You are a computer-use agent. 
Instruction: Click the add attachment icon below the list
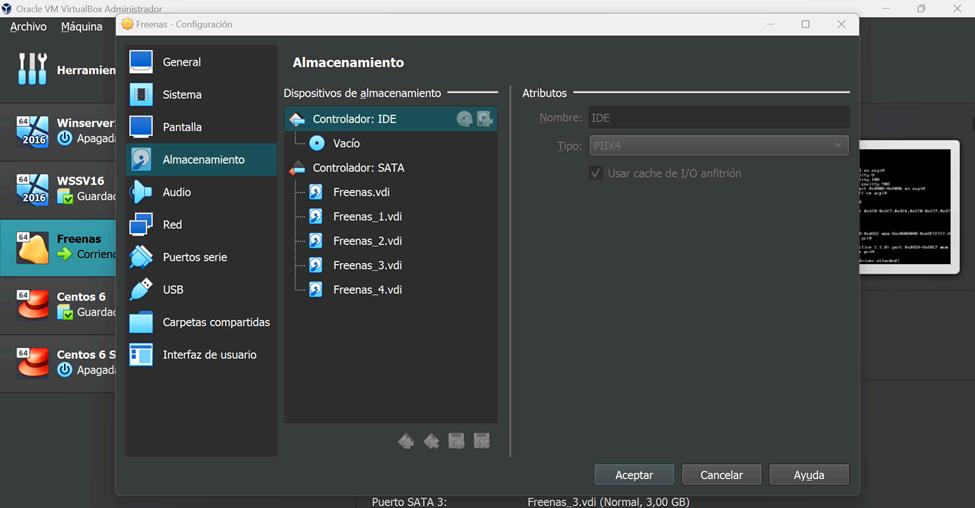click(x=456, y=441)
